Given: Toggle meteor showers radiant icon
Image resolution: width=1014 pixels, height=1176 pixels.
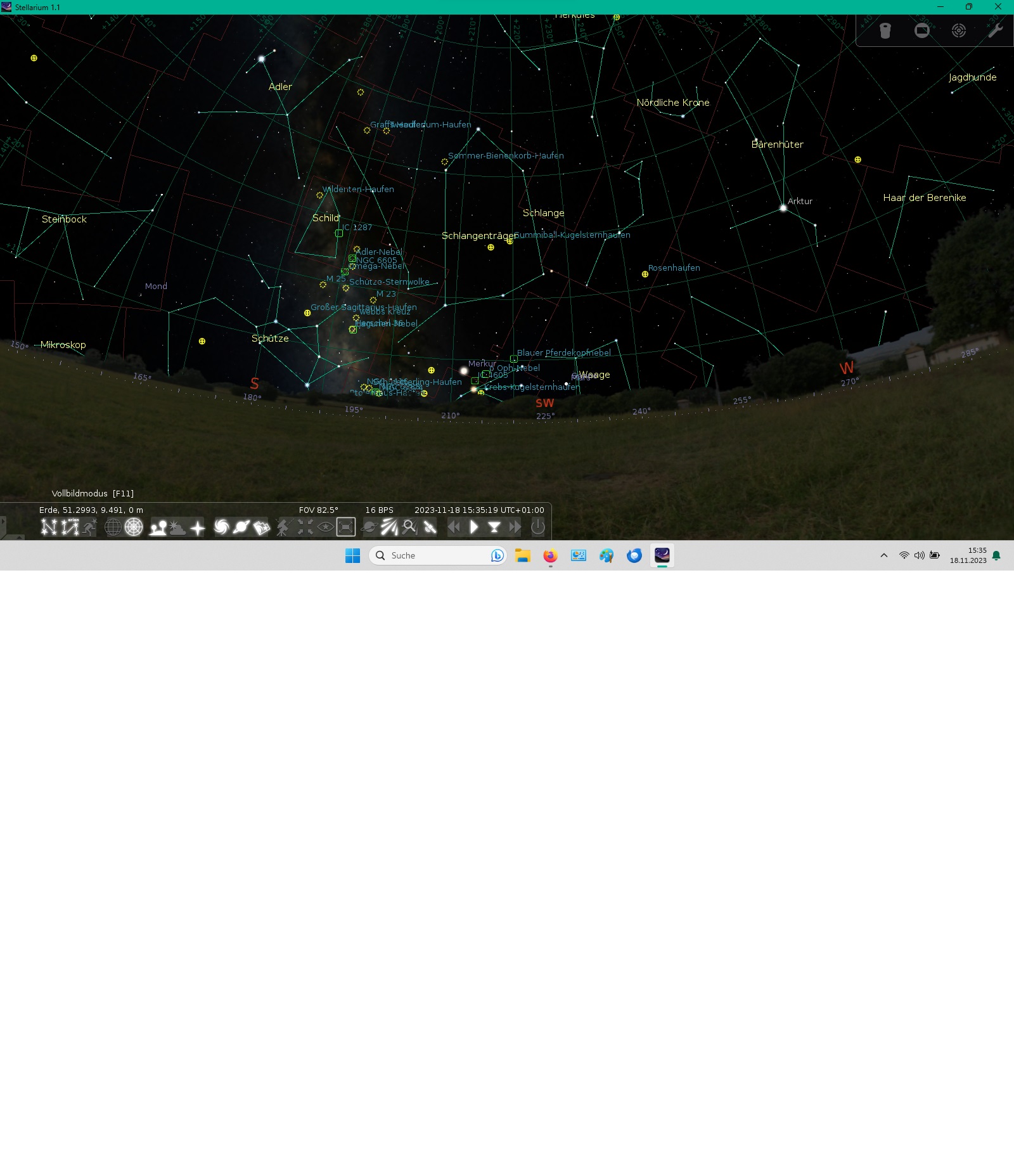Looking at the screenshot, I should click(389, 527).
